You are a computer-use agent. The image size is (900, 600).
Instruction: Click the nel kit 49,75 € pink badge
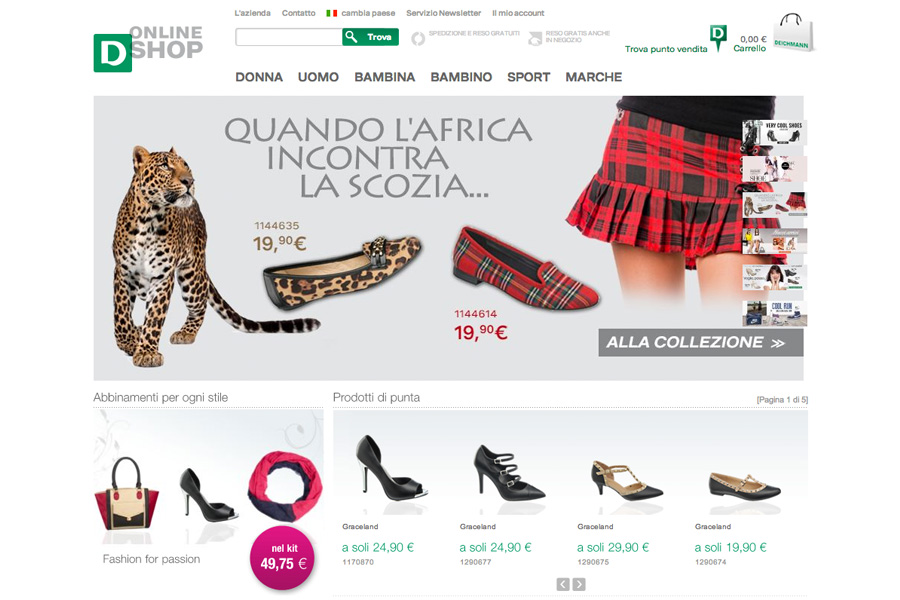[283, 558]
